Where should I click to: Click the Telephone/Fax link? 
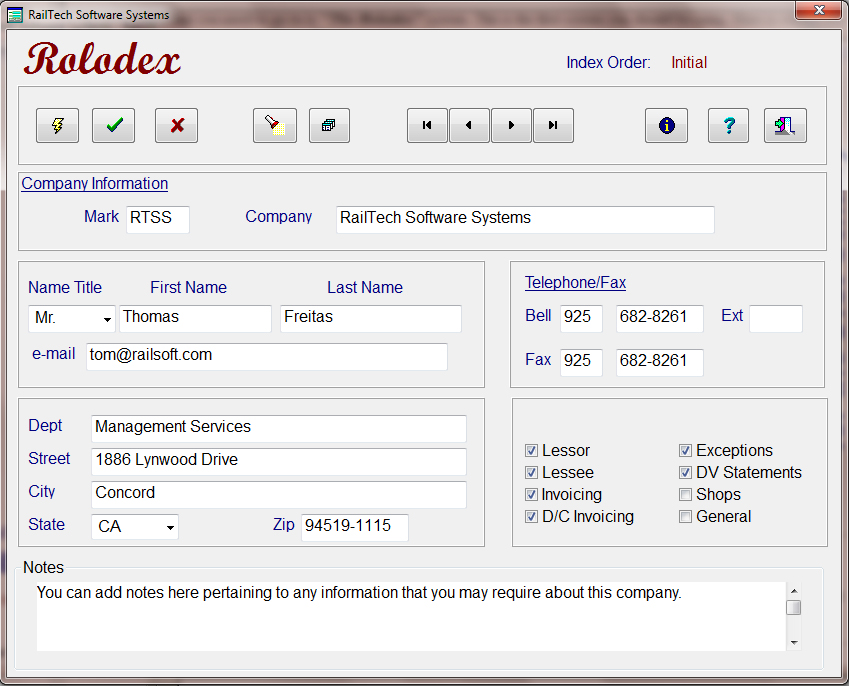click(x=575, y=283)
